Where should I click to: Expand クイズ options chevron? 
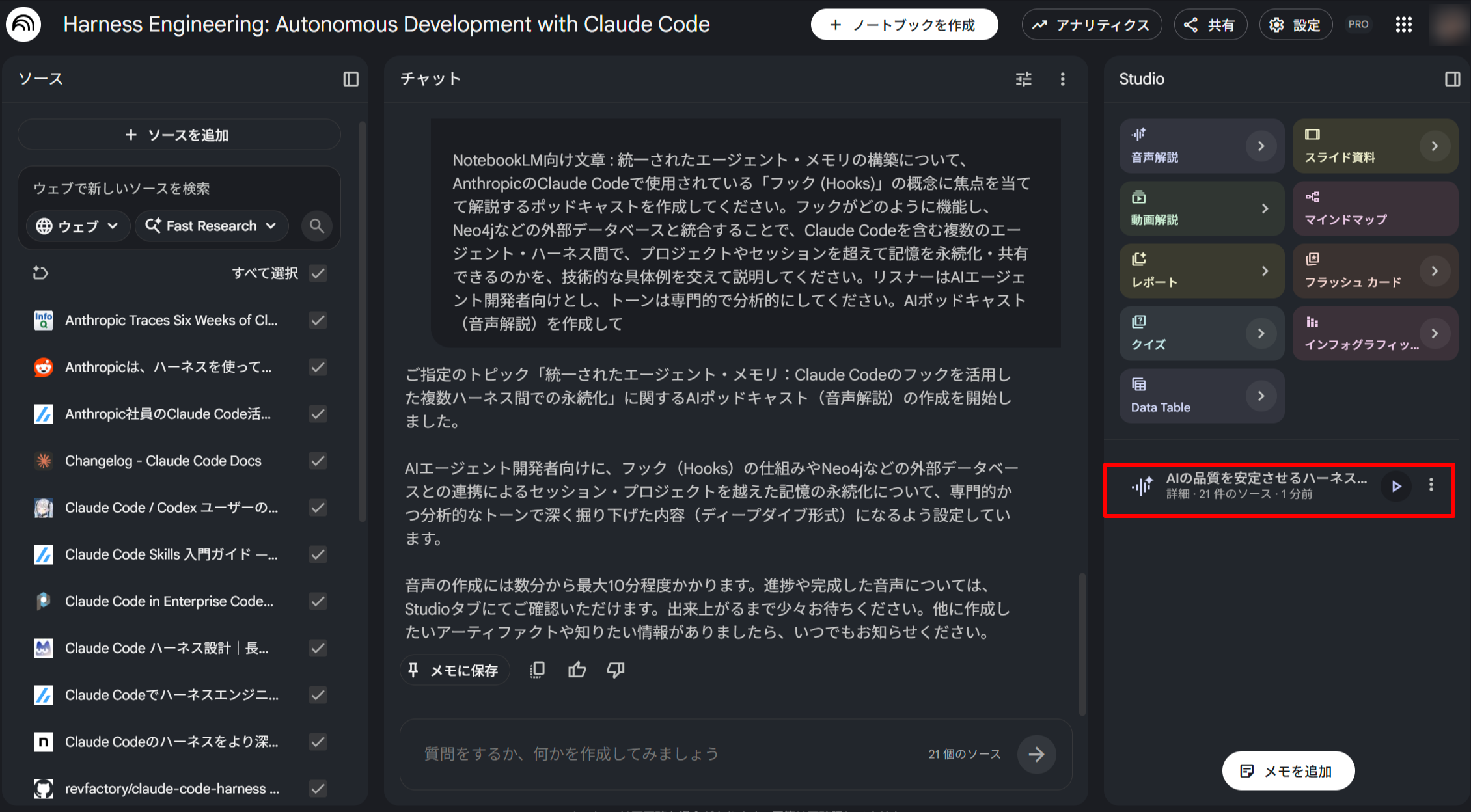(x=1261, y=333)
